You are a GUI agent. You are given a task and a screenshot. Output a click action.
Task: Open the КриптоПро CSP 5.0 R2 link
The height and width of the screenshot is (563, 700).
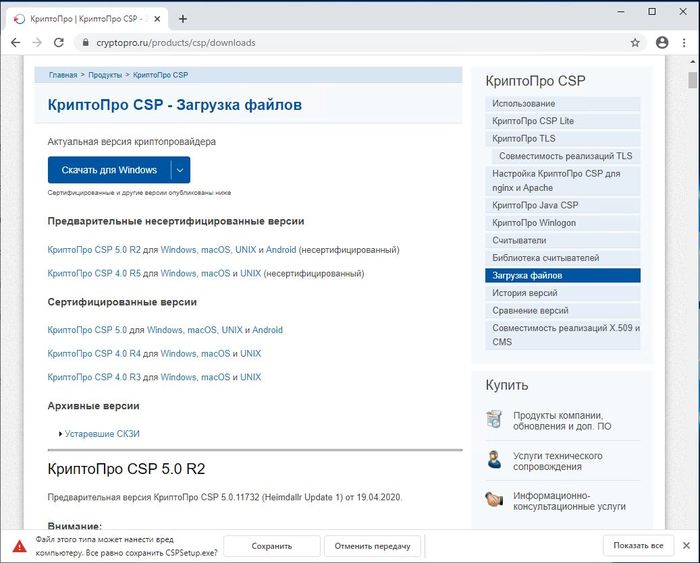pyautogui.click(x=94, y=250)
